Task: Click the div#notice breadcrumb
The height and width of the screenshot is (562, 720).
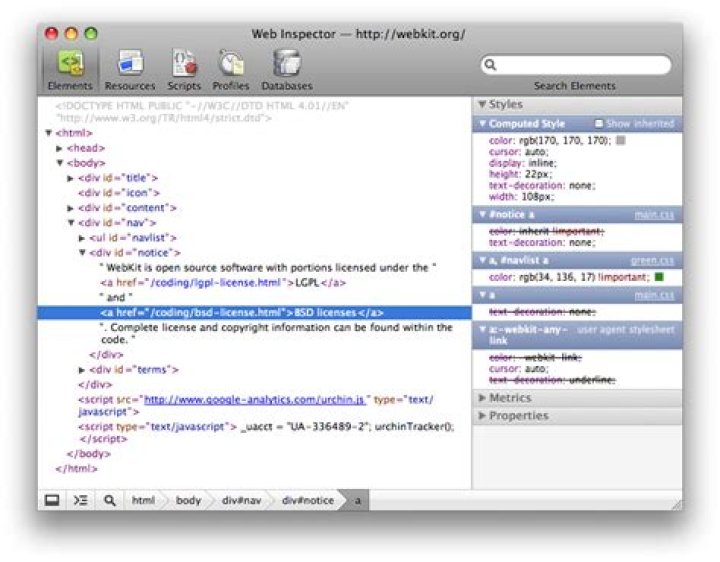Action: click(x=308, y=500)
